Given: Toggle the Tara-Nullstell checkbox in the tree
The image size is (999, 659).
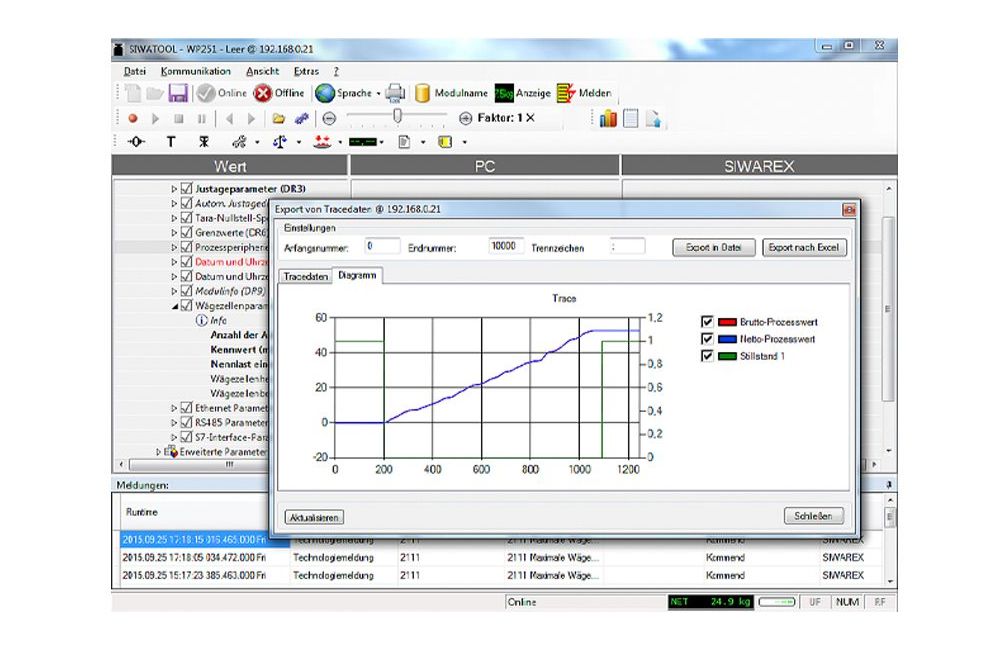Looking at the screenshot, I should (186, 218).
